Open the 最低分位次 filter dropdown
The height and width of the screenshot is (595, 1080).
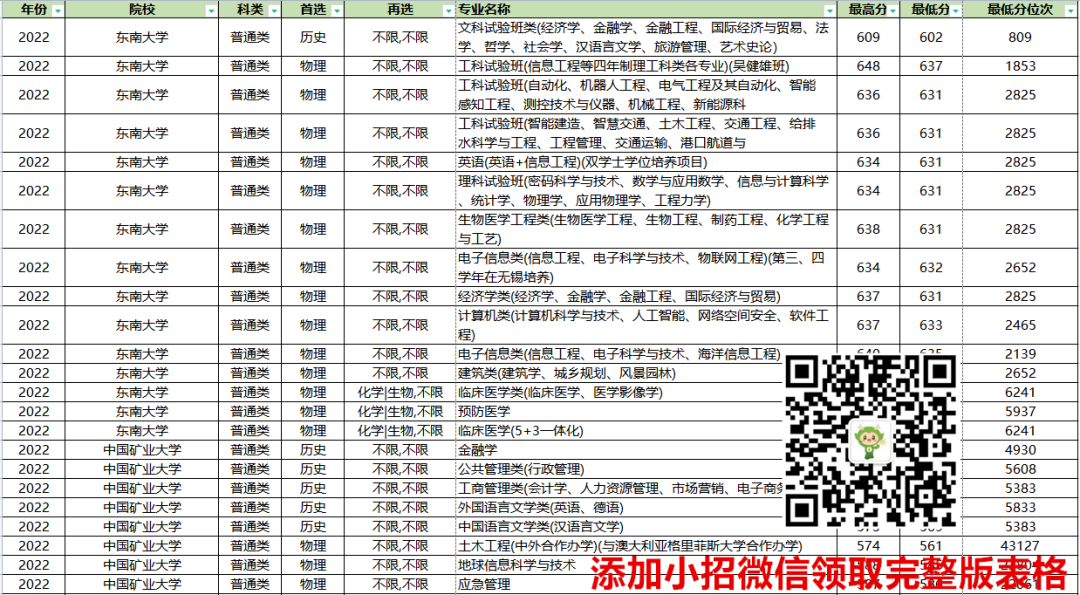coord(1068,10)
